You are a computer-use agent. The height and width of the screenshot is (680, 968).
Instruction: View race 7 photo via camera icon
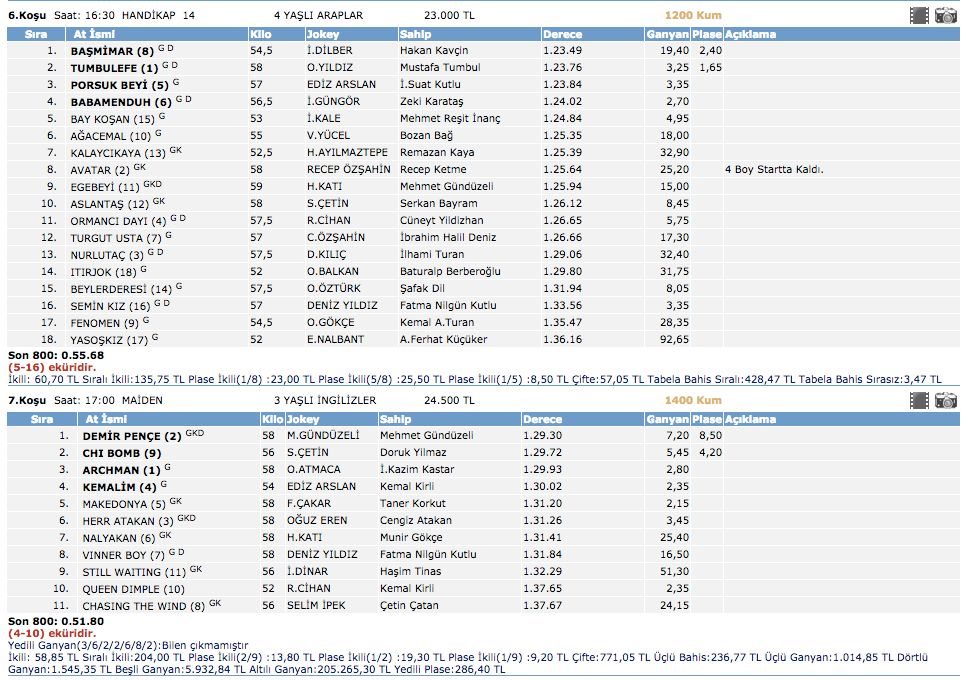945,401
